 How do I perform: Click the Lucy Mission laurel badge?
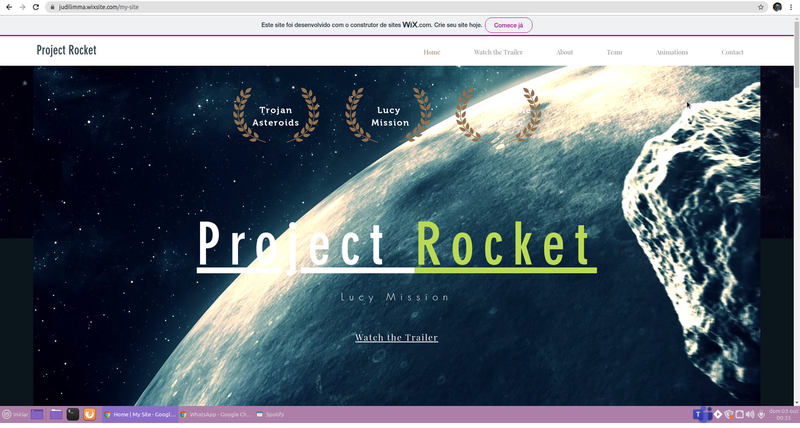coord(389,115)
